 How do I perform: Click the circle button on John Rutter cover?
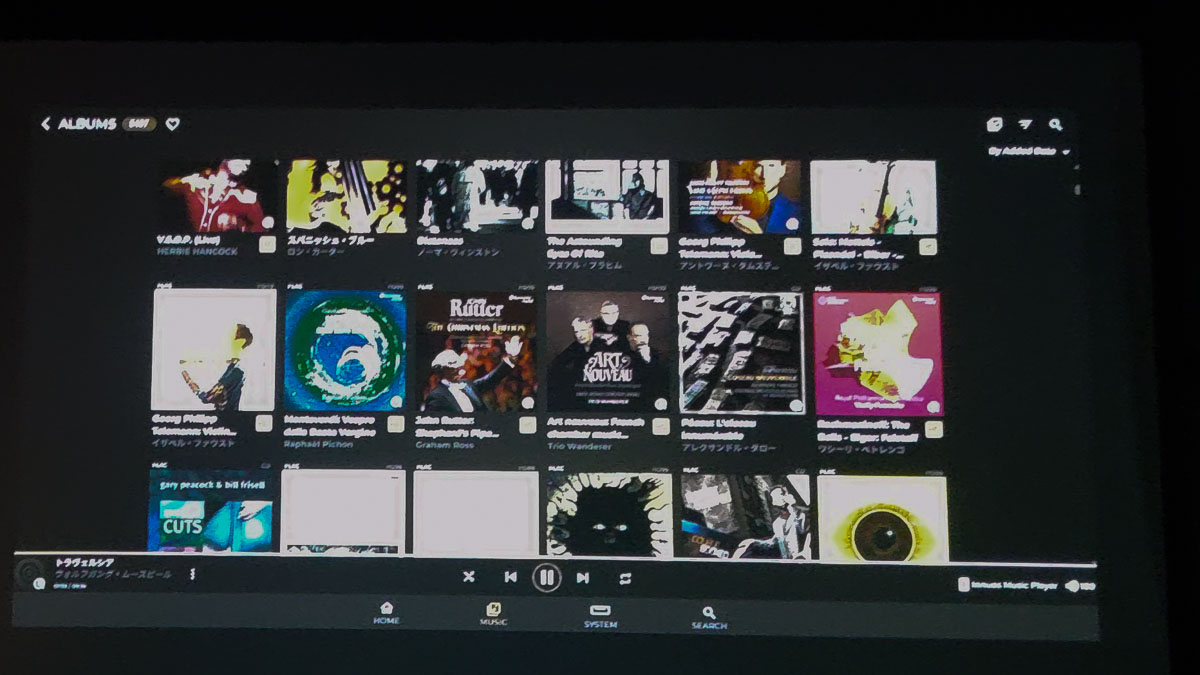coord(528,403)
